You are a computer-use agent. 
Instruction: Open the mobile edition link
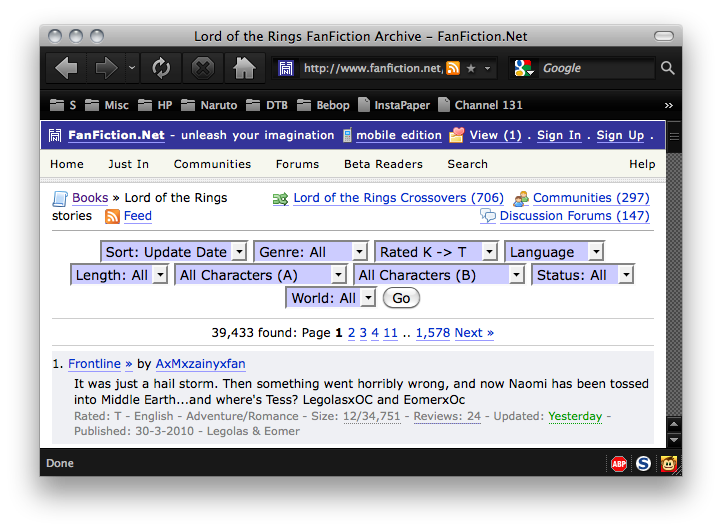coord(399,135)
